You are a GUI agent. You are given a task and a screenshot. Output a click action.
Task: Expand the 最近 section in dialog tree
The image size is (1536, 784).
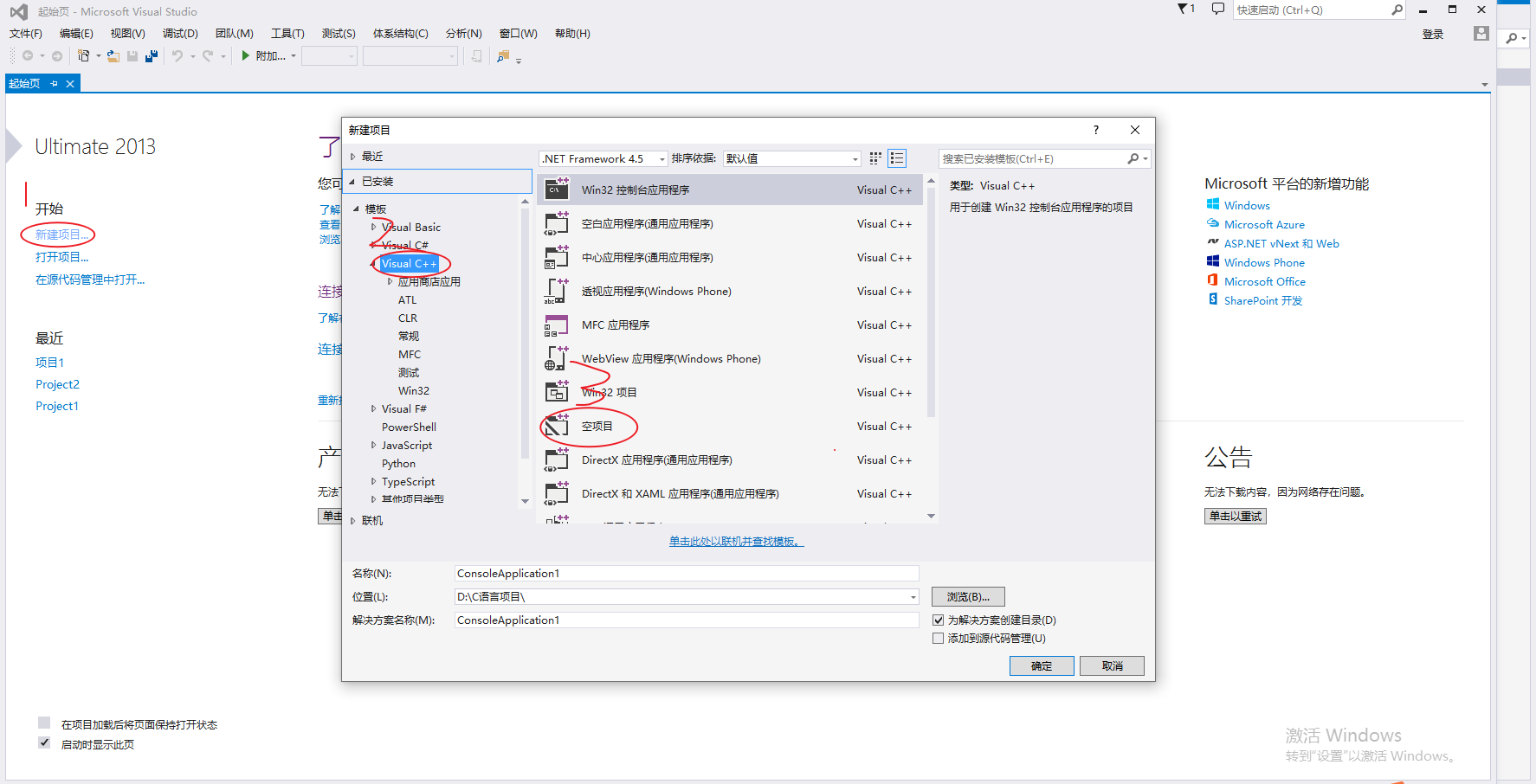click(x=352, y=157)
